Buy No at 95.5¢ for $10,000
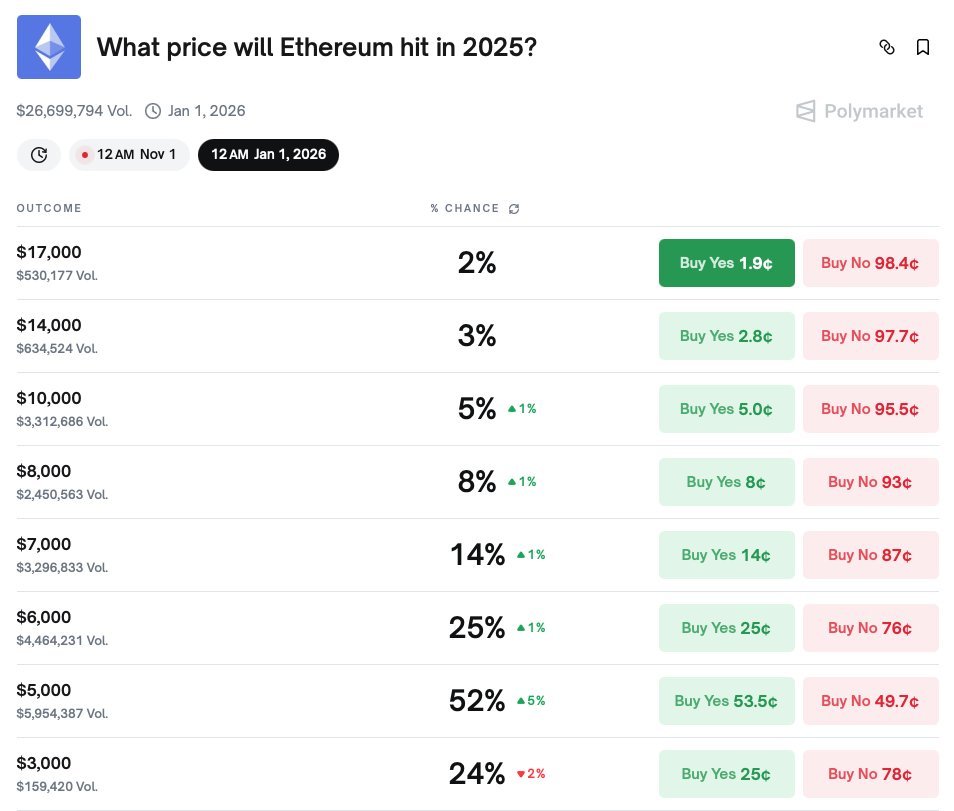This screenshot has height=811, width=954. point(870,409)
